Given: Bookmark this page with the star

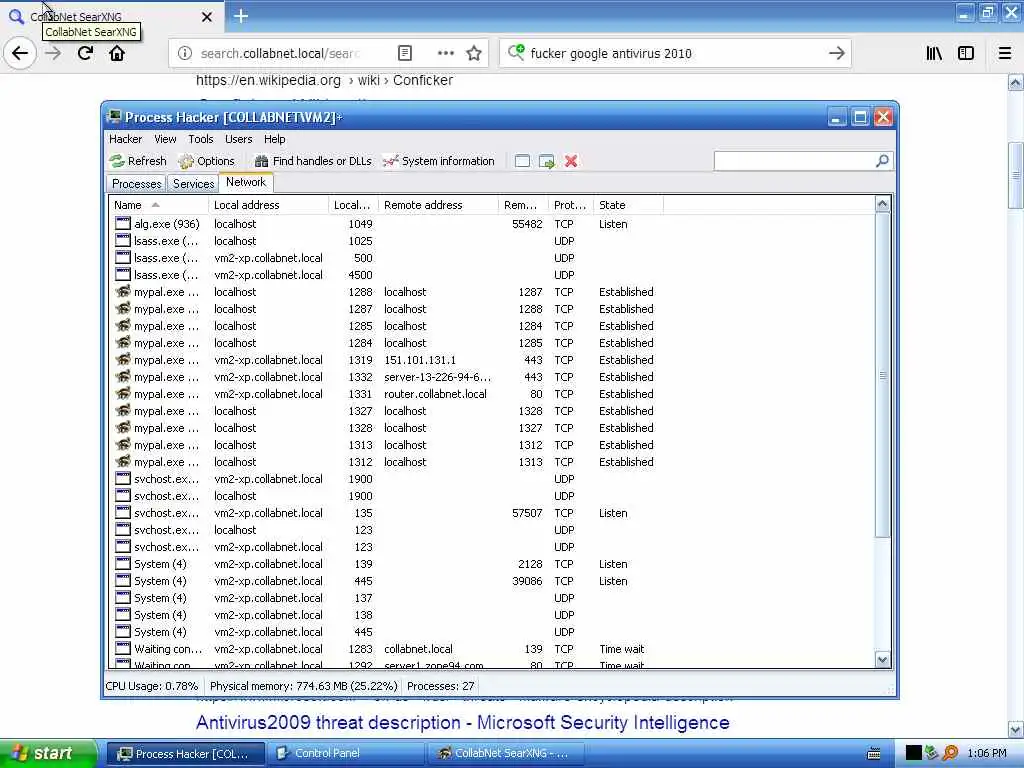Looking at the screenshot, I should coord(474,53).
